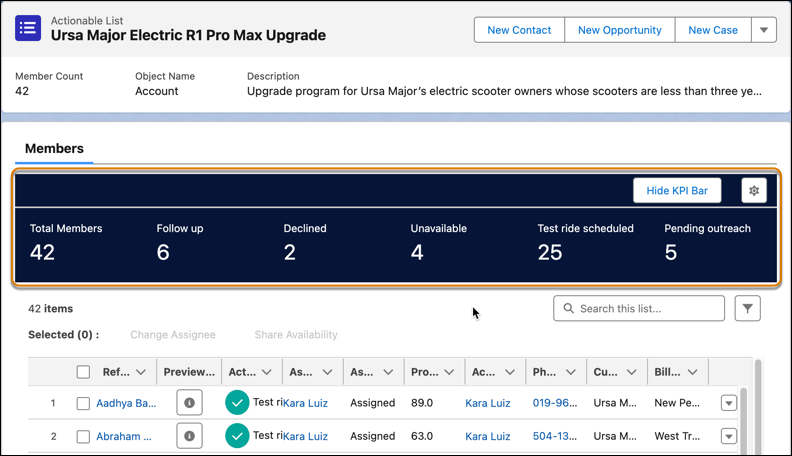Select the checkbox for Aadhya Ba... row
The image size is (792, 456).
tap(83, 403)
